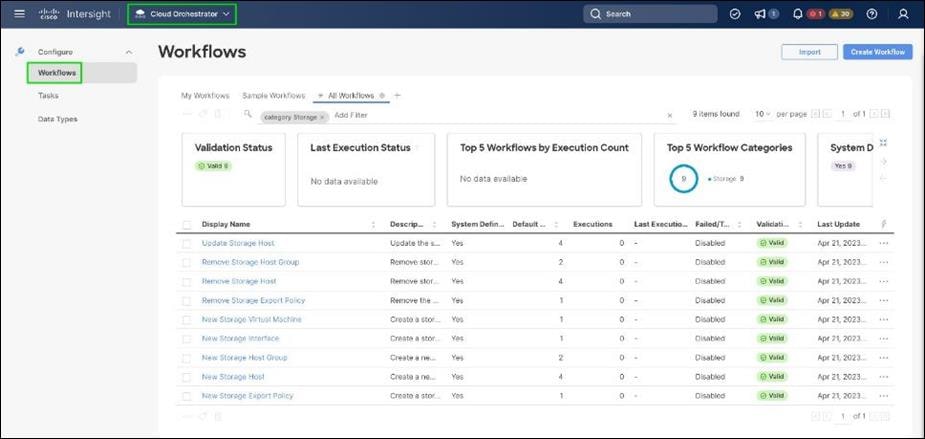Click the filter search magnifier icon

248,114
